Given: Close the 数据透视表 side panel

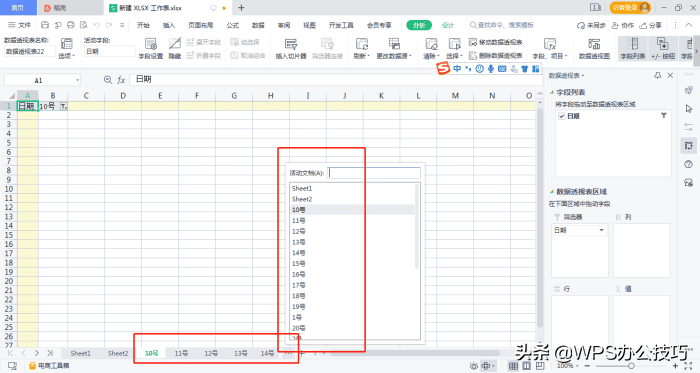Looking at the screenshot, I should tap(670, 75).
